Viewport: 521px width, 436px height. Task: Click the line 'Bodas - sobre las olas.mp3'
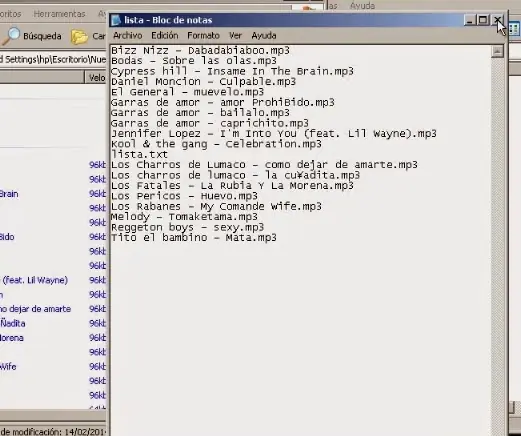click(x=194, y=61)
